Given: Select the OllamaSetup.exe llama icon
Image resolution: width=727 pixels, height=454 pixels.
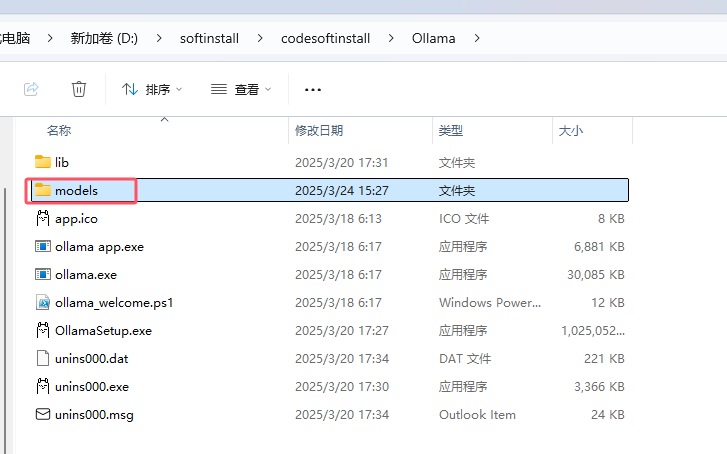Looking at the screenshot, I should (43, 330).
